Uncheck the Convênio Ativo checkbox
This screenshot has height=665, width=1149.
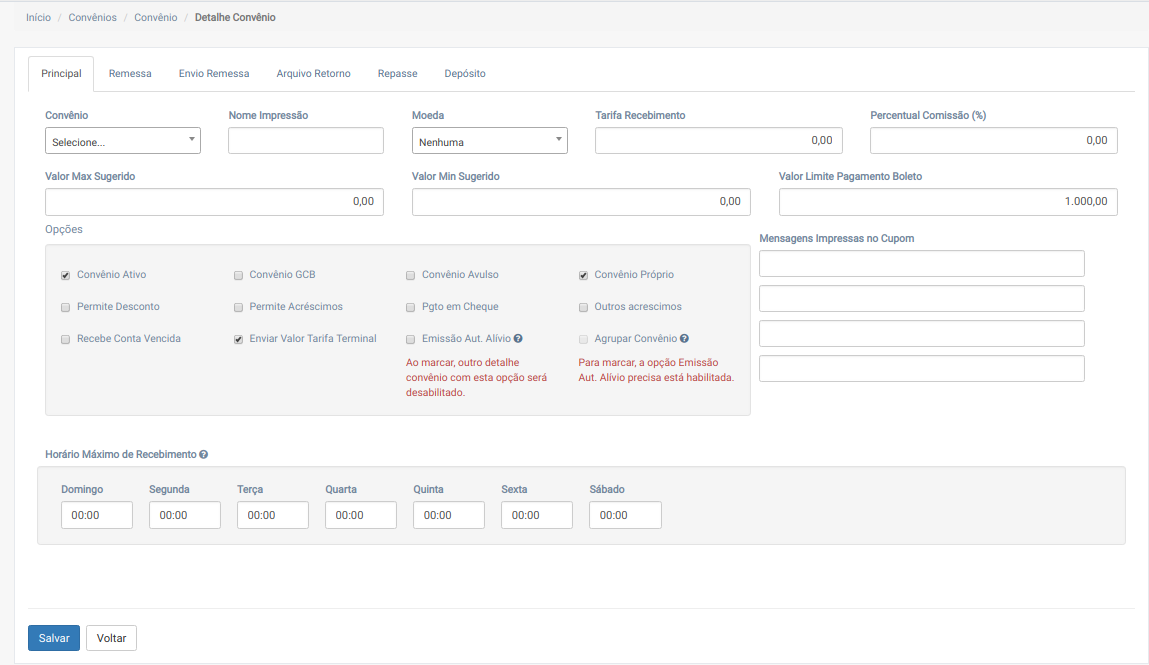pyautogui.click(x=66, y=275)
